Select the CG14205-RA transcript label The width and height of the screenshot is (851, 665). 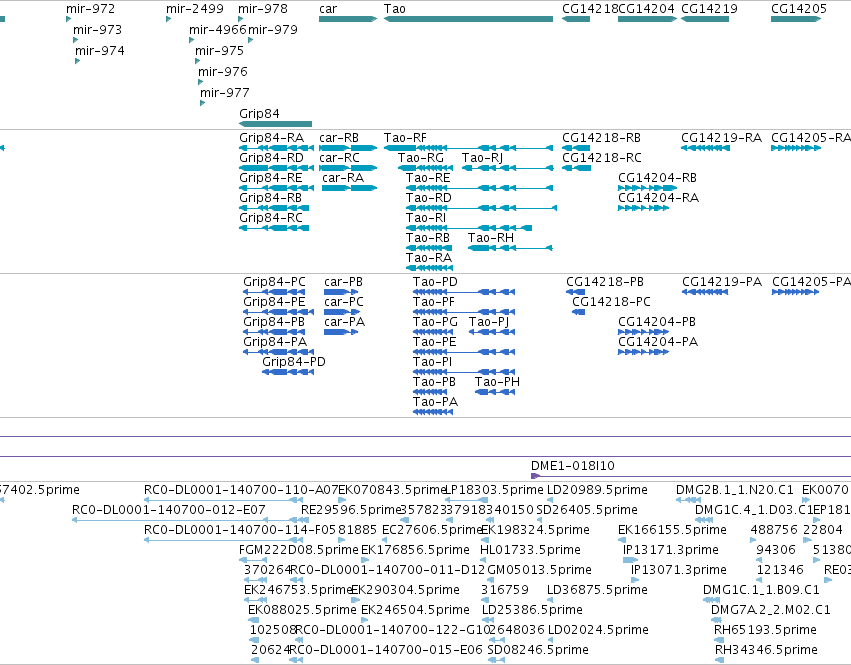[x=811, y=138]
